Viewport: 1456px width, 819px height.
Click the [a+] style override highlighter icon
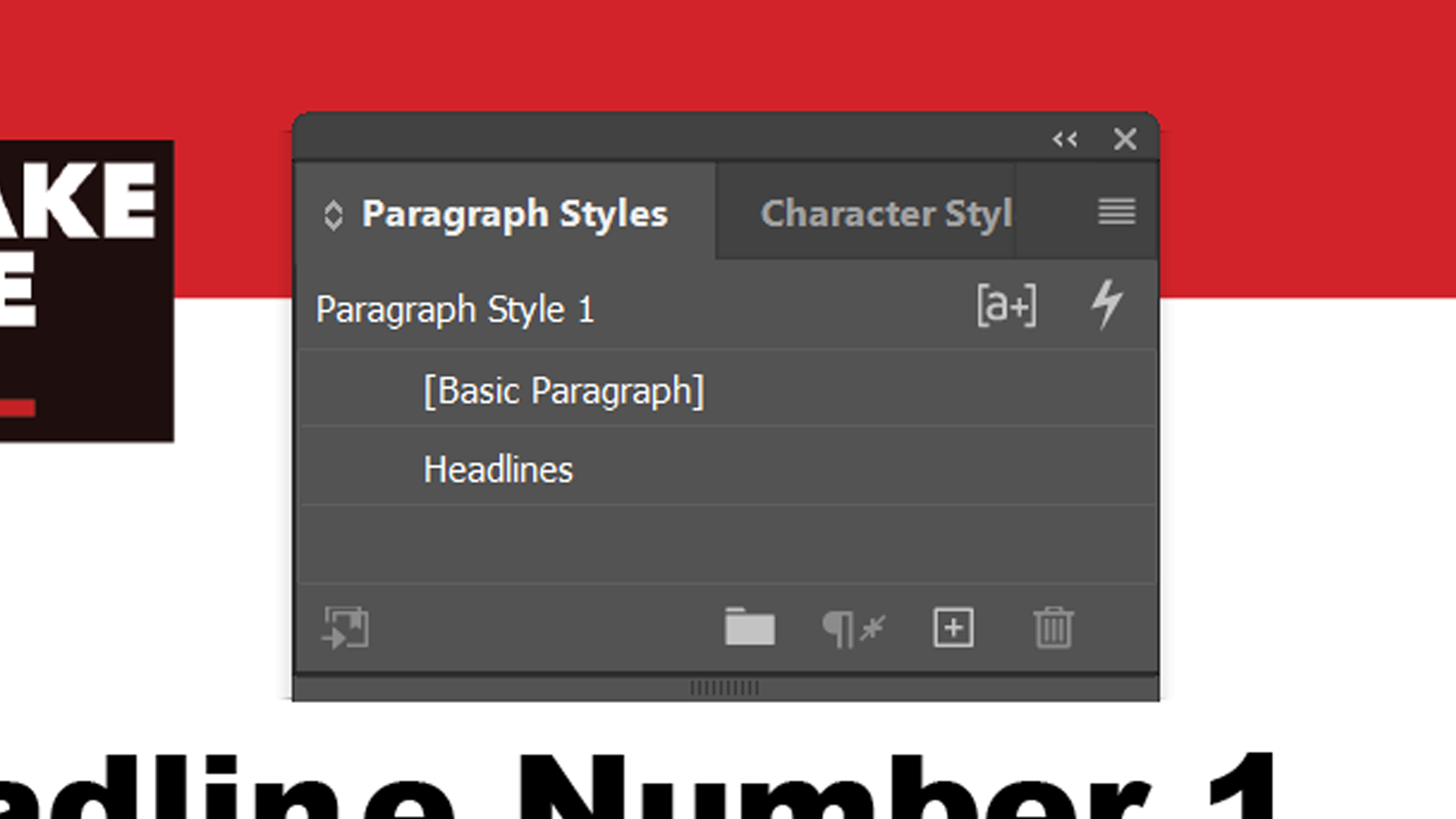point(1006,306)
